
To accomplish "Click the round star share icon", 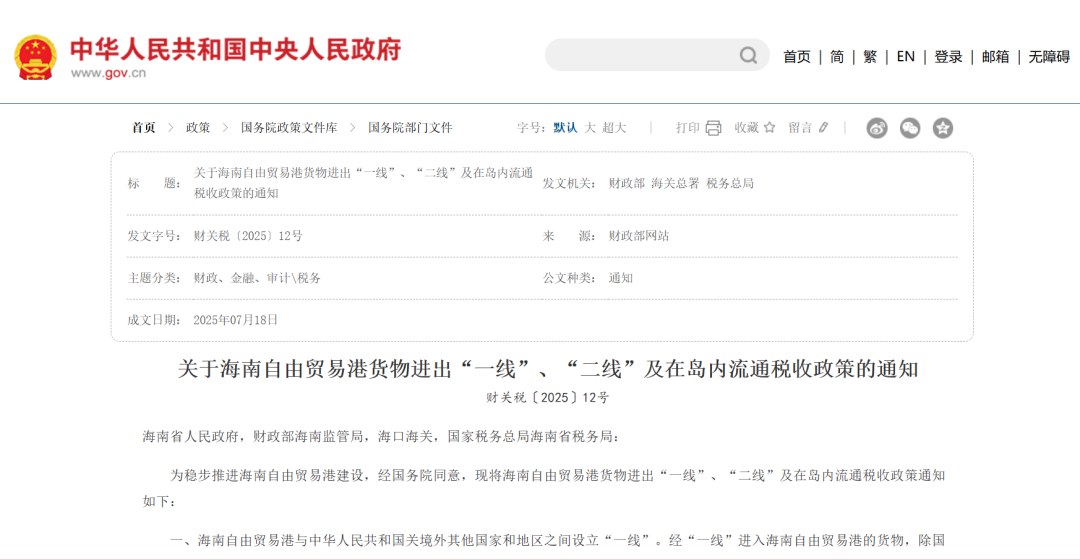I will point(943,128).
